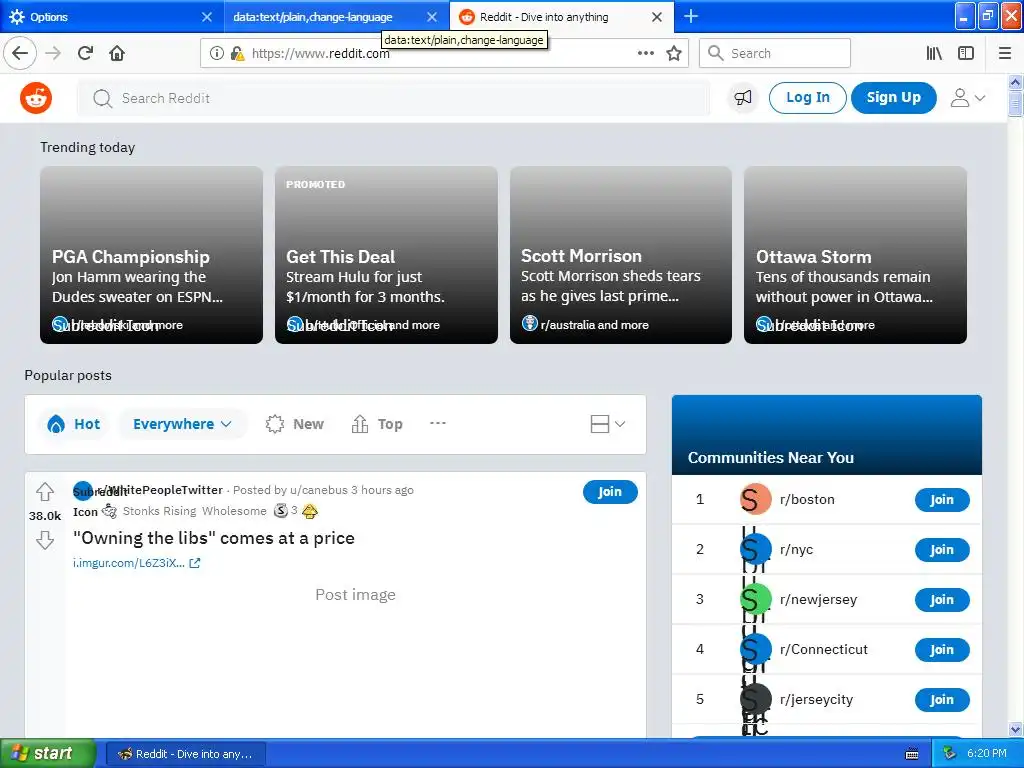Viewport: 1024px width, 768px height.
Task: Click the u/canebus username link
Action: coord(319,490)
